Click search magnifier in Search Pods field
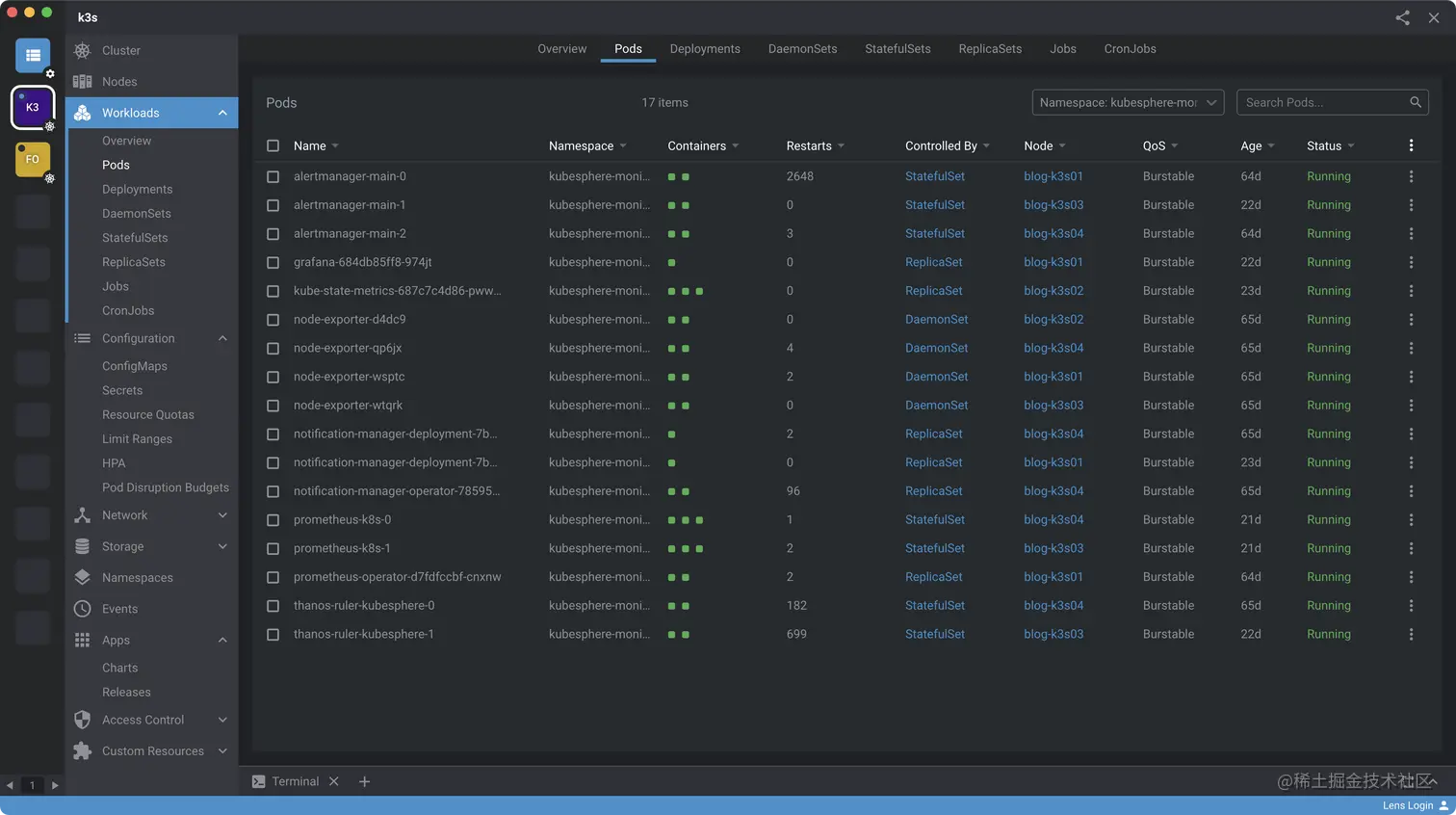Screen dimensions: 1456x815 [1416, 102]
